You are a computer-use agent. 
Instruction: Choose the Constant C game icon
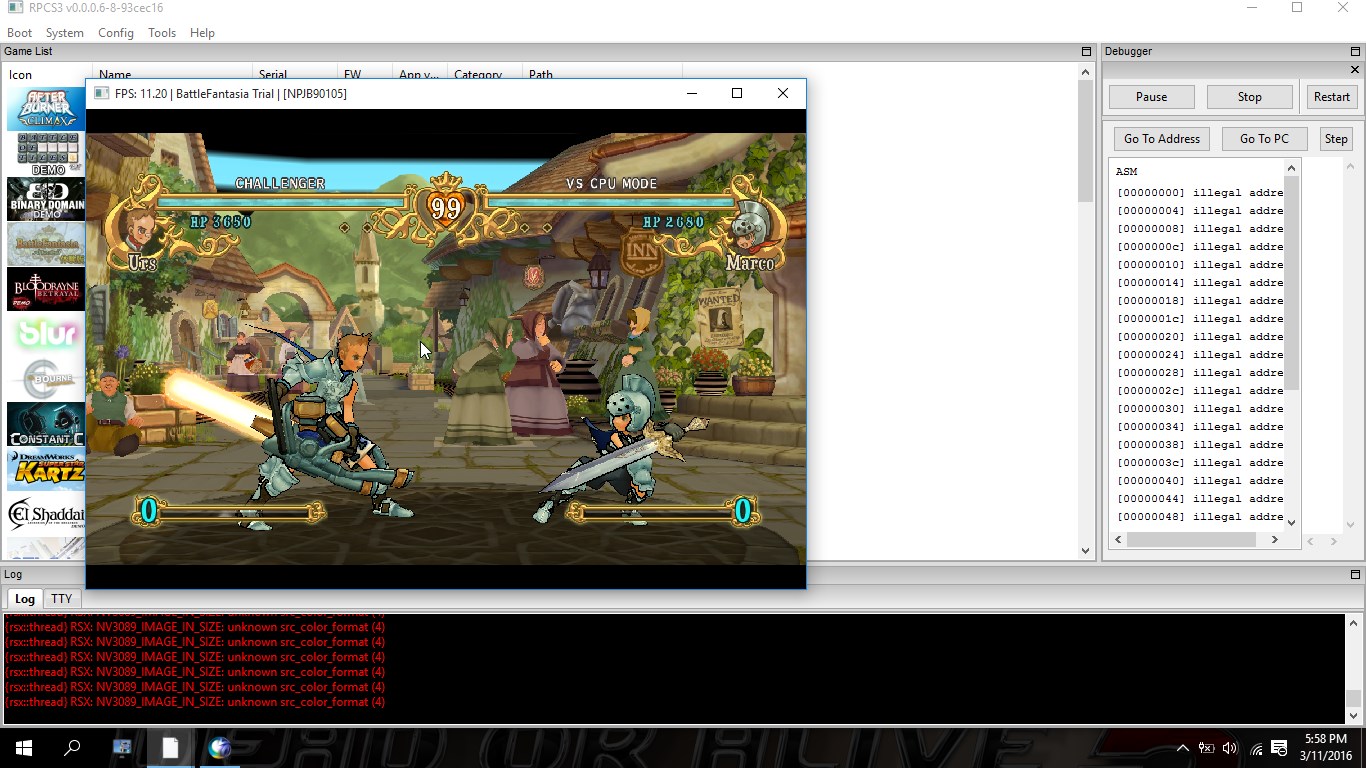pos(45,424)
